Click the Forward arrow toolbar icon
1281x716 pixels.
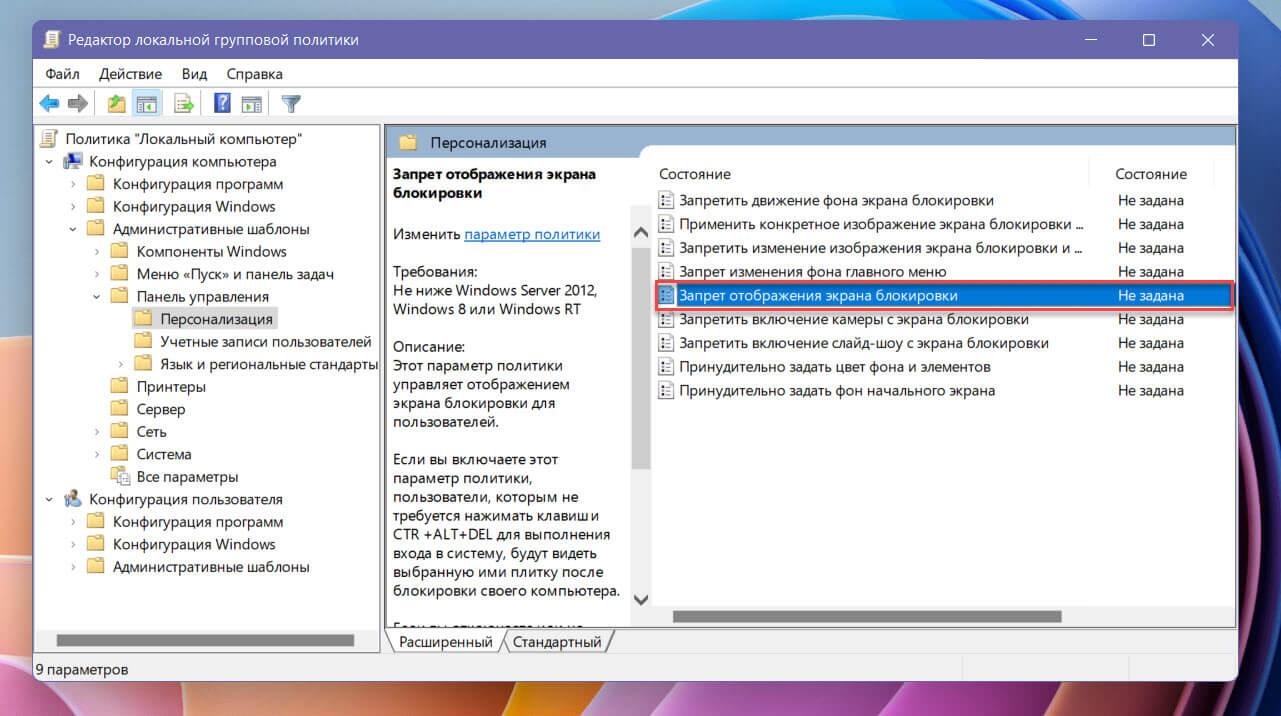pos(77,103)
